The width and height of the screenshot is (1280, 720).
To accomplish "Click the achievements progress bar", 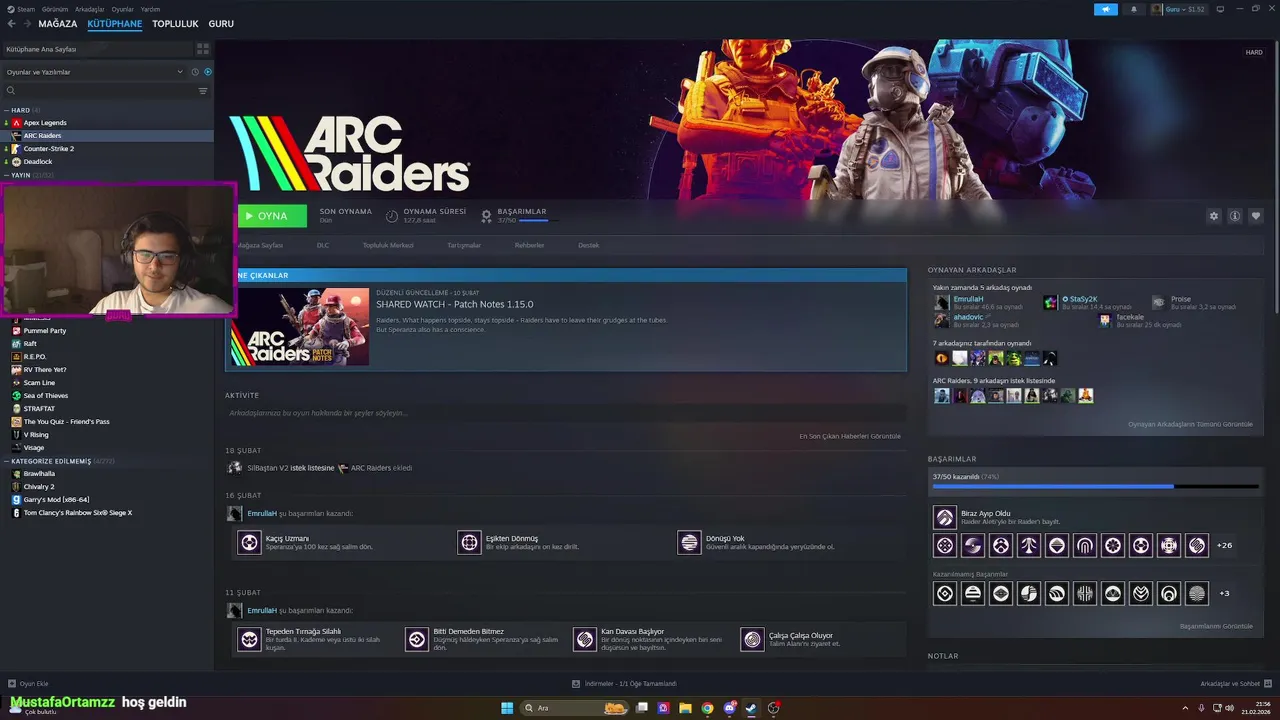I will 1094,487.
